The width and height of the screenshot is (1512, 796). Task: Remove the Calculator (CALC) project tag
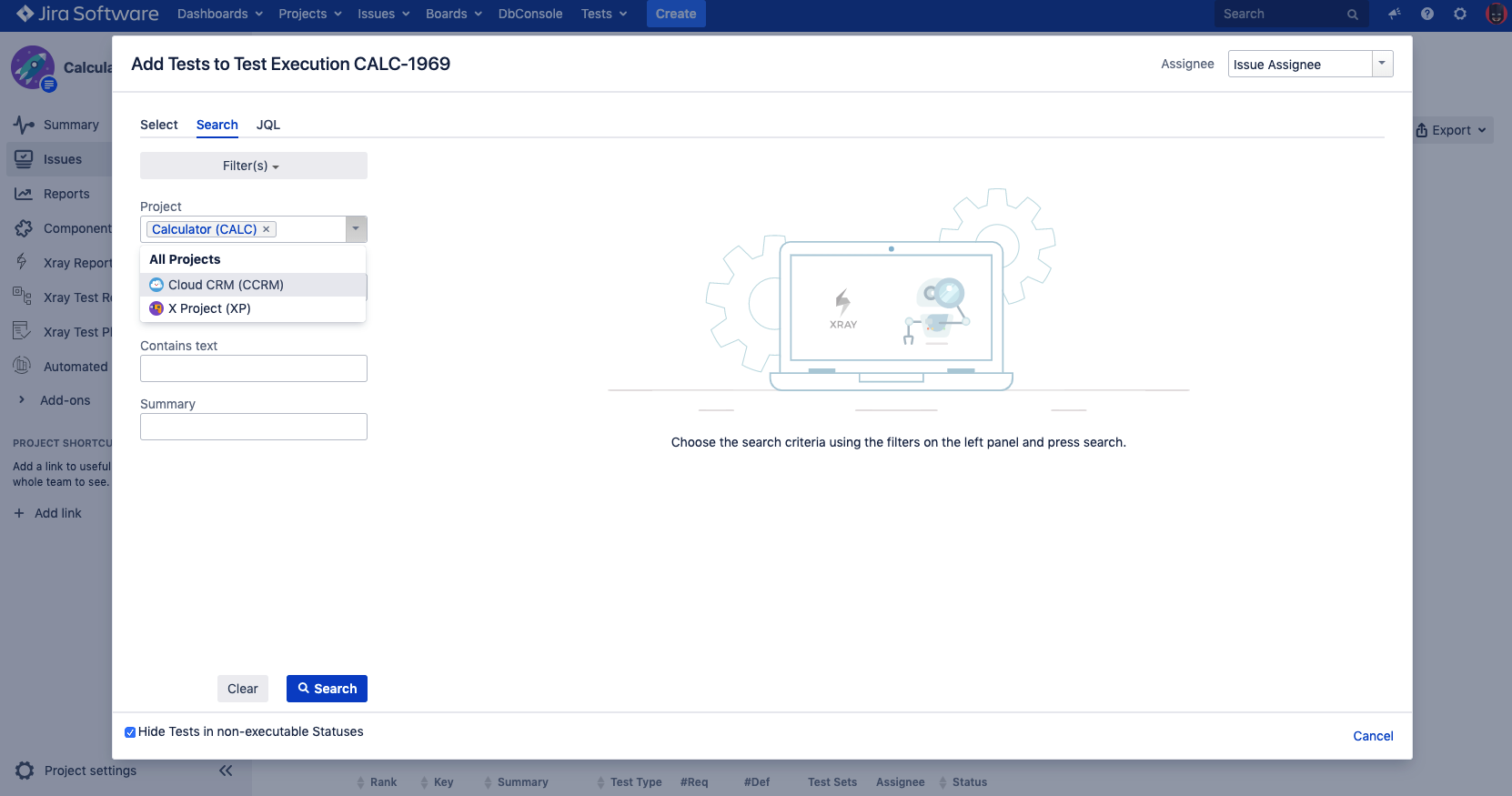[267, 229]
